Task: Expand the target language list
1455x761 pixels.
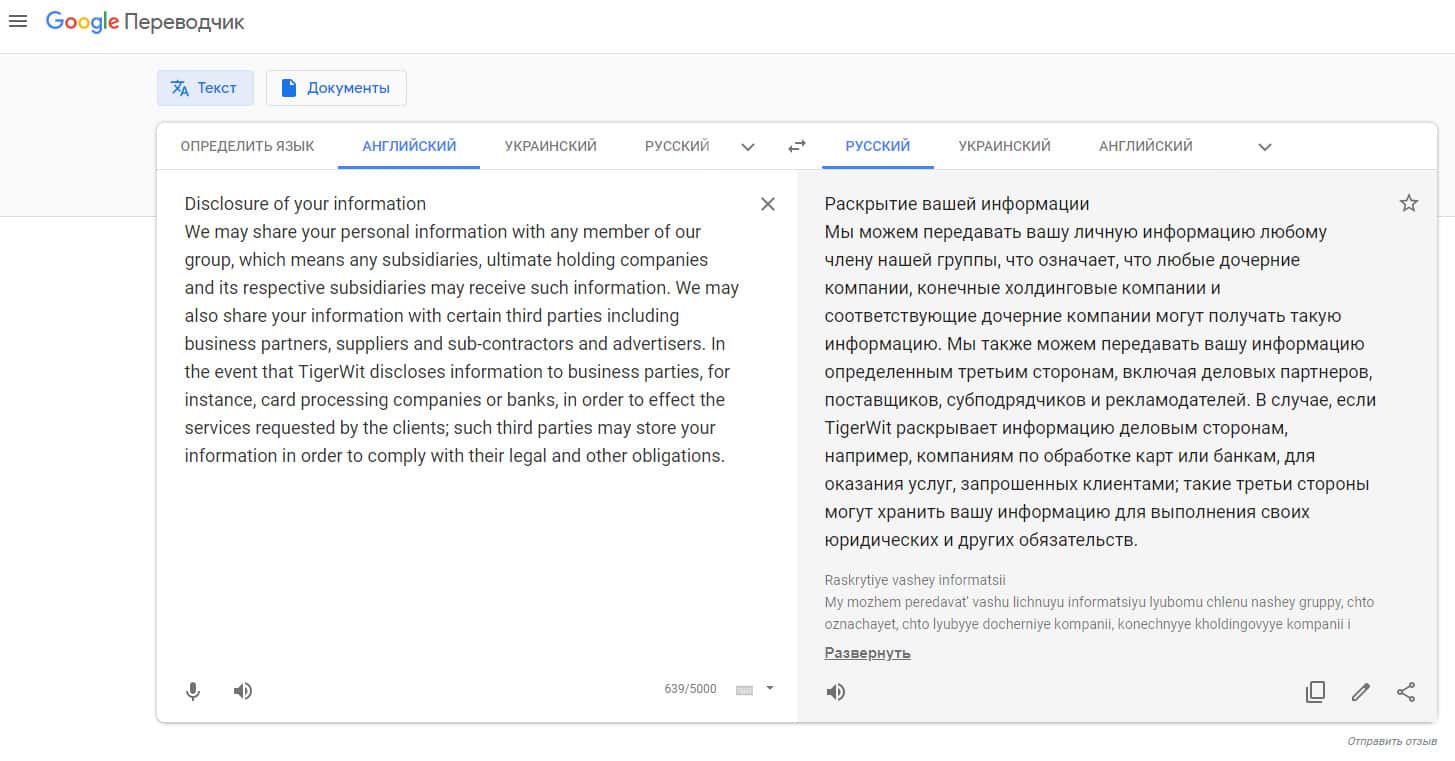Action: point(1265,147)
